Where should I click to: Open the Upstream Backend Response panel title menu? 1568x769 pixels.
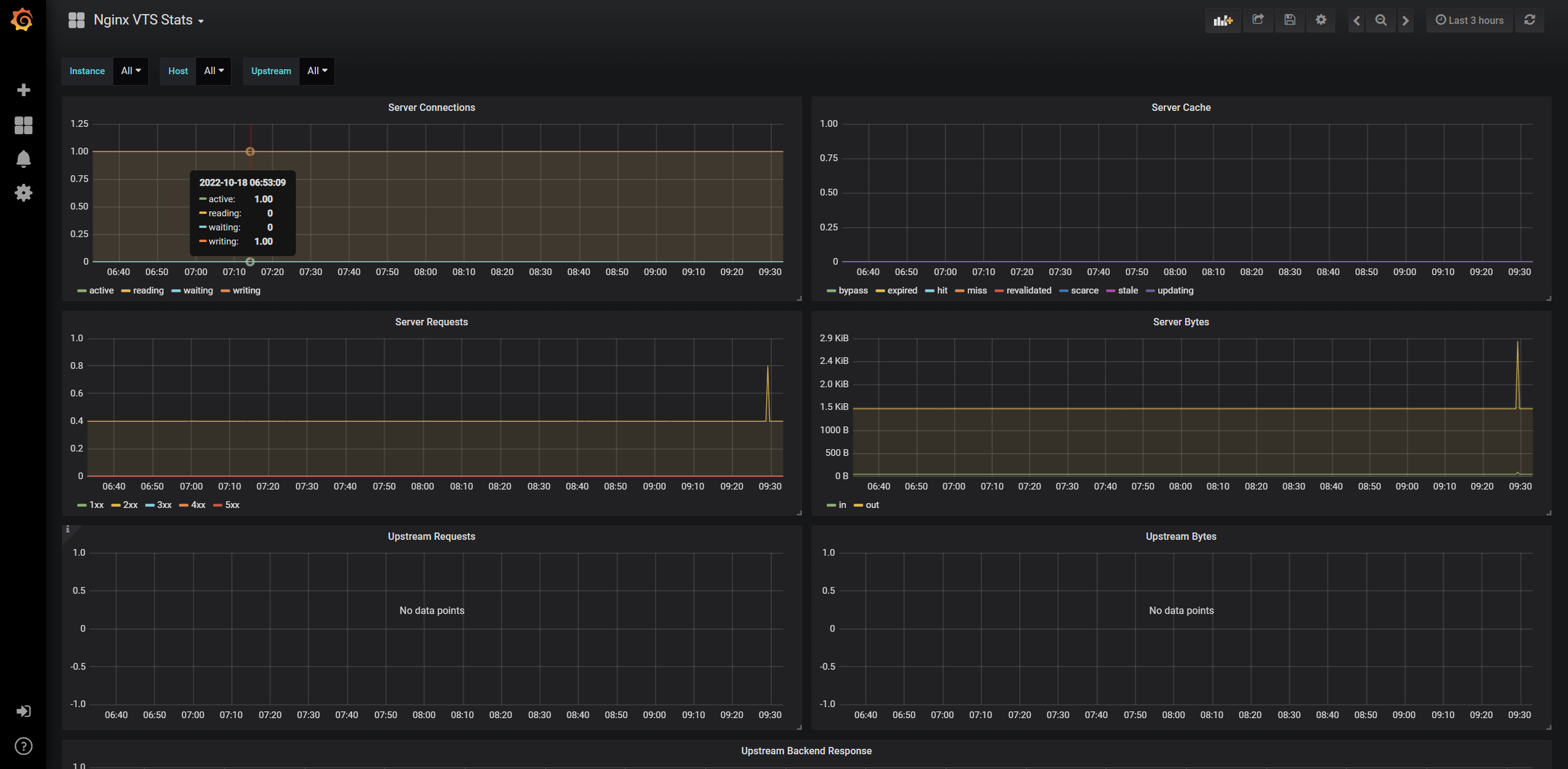click(x=806, y=751)
